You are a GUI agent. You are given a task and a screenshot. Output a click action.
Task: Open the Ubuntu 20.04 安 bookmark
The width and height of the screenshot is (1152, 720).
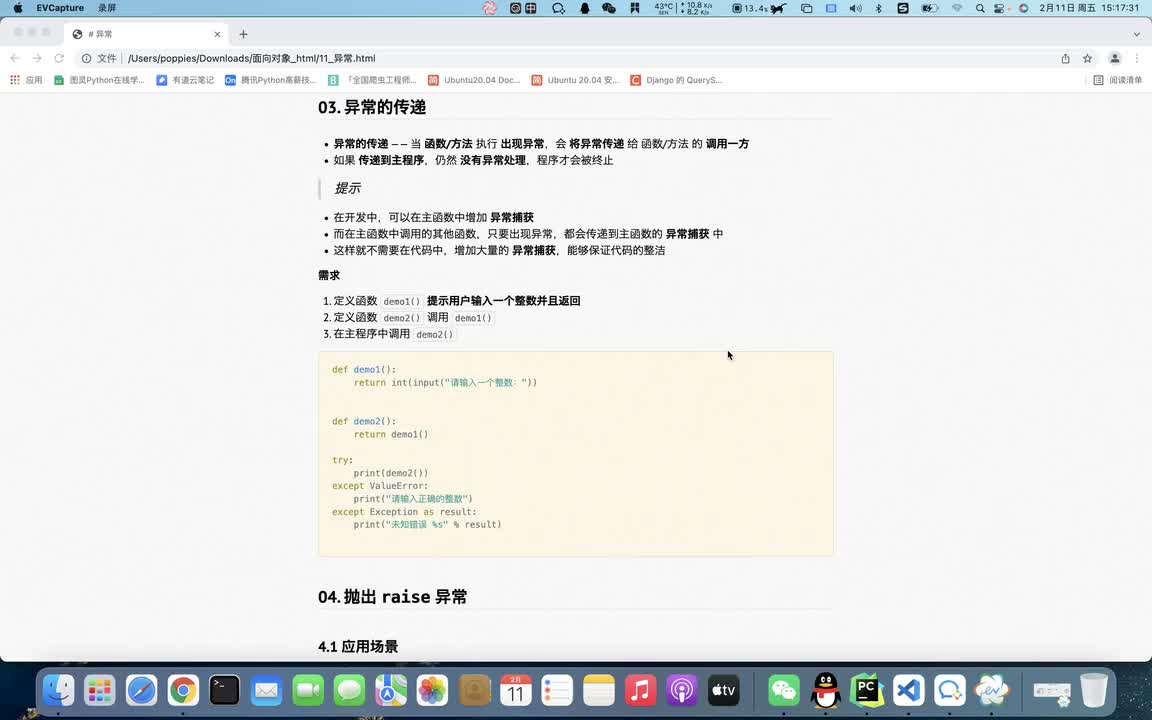[x=575, y=80]
